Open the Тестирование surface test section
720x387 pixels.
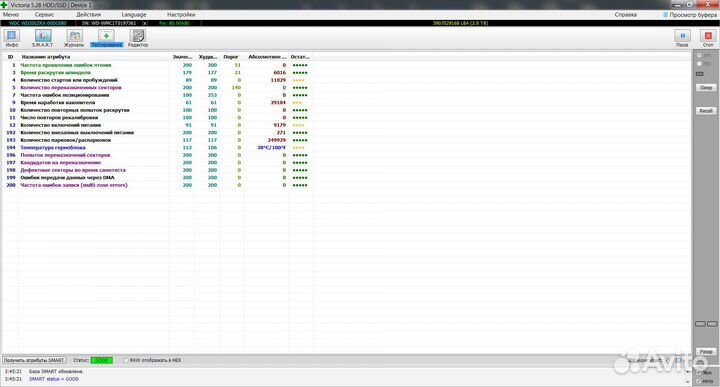click(x=107, y=38)
